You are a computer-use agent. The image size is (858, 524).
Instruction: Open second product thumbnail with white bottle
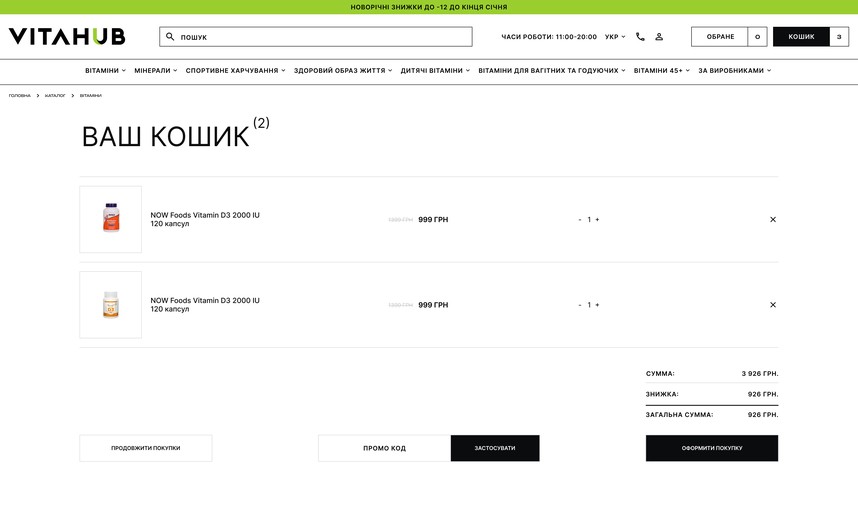point(111,305)
